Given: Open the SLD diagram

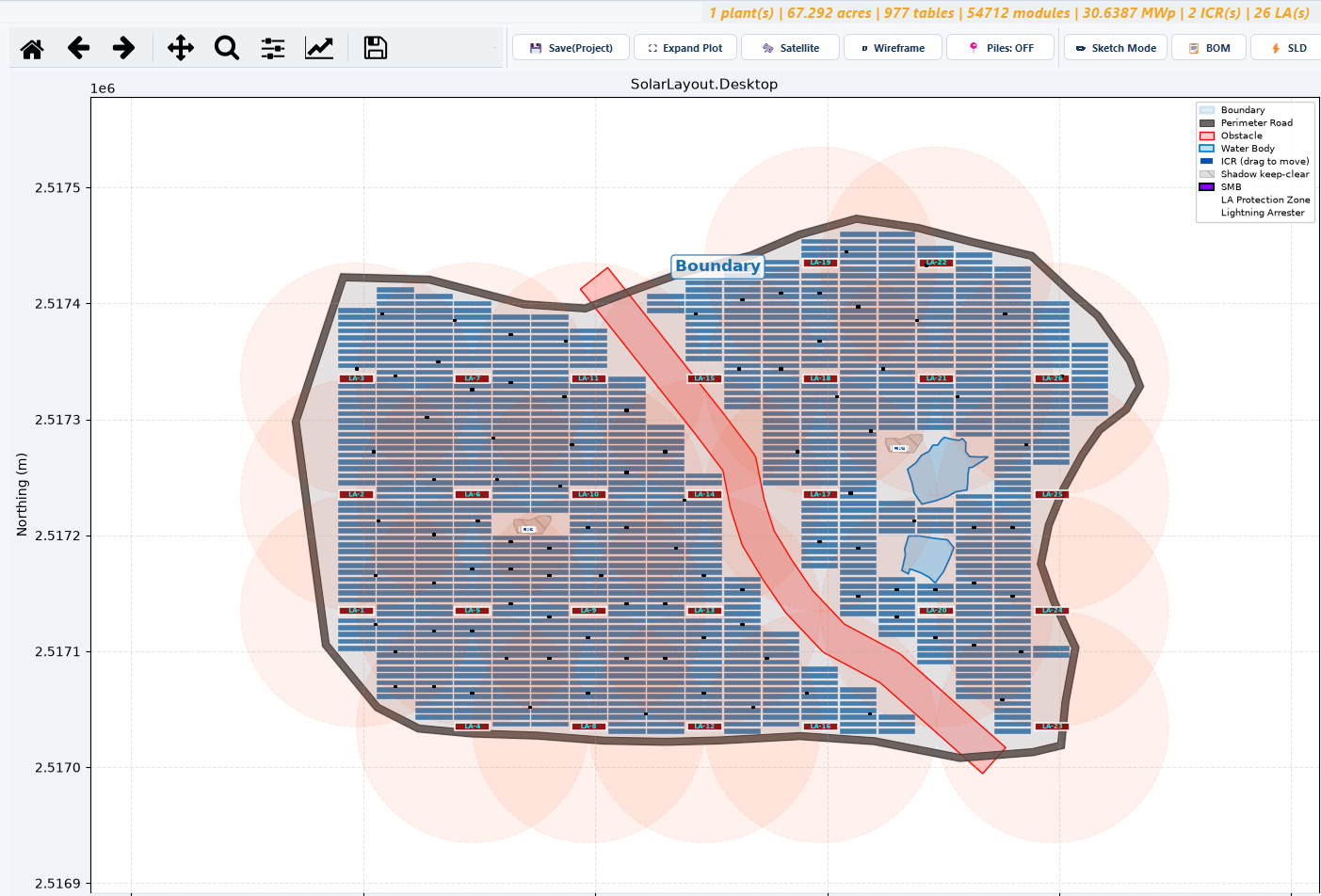Looking at the screenshot, I should pos(1288,48).
